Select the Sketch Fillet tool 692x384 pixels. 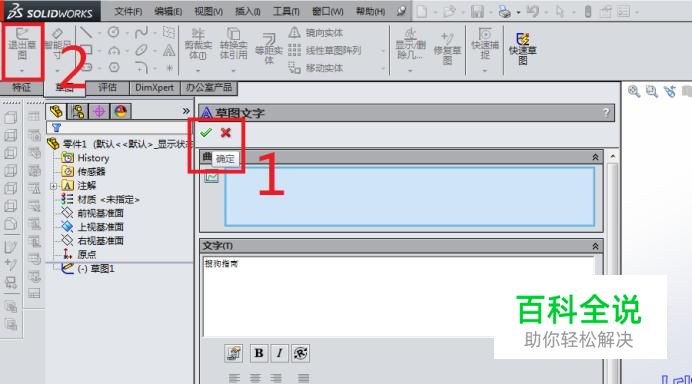[141, 67]
